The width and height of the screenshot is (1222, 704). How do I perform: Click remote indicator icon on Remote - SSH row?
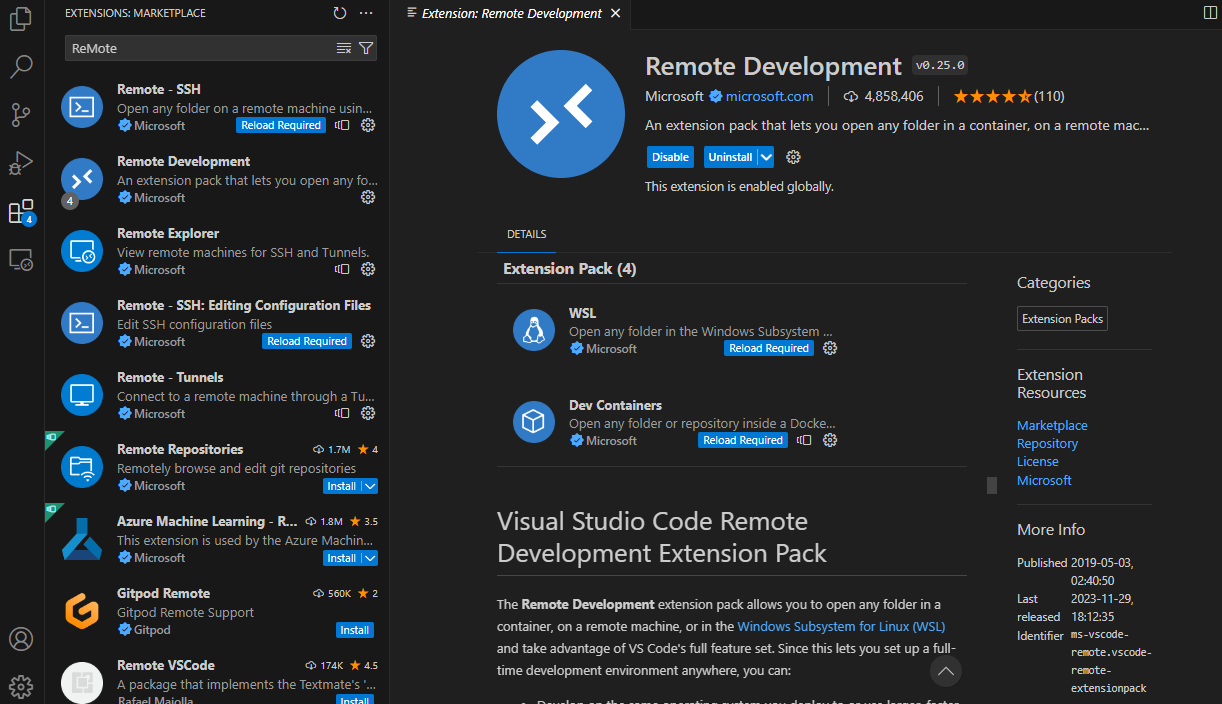(342, 125)
